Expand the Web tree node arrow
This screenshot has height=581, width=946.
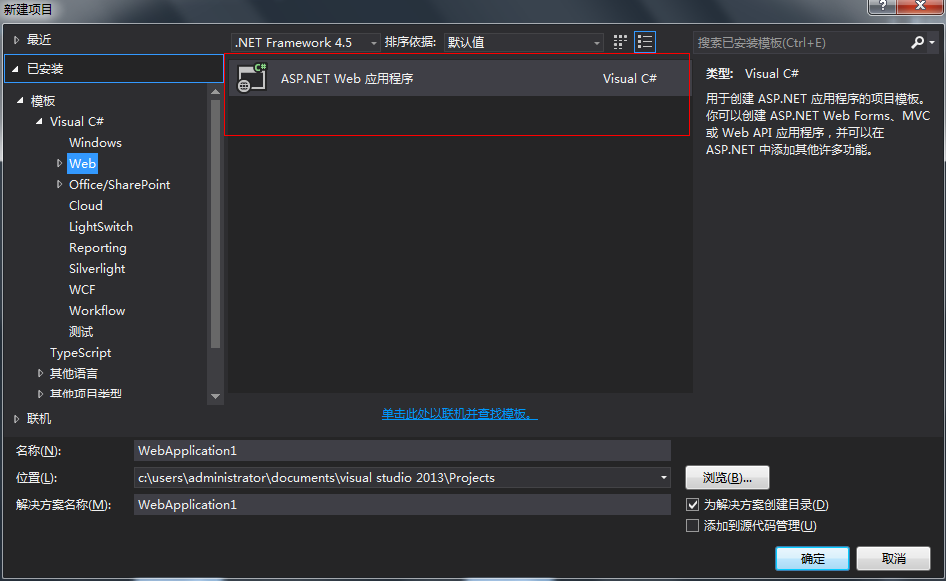click(x=59, y=163)
